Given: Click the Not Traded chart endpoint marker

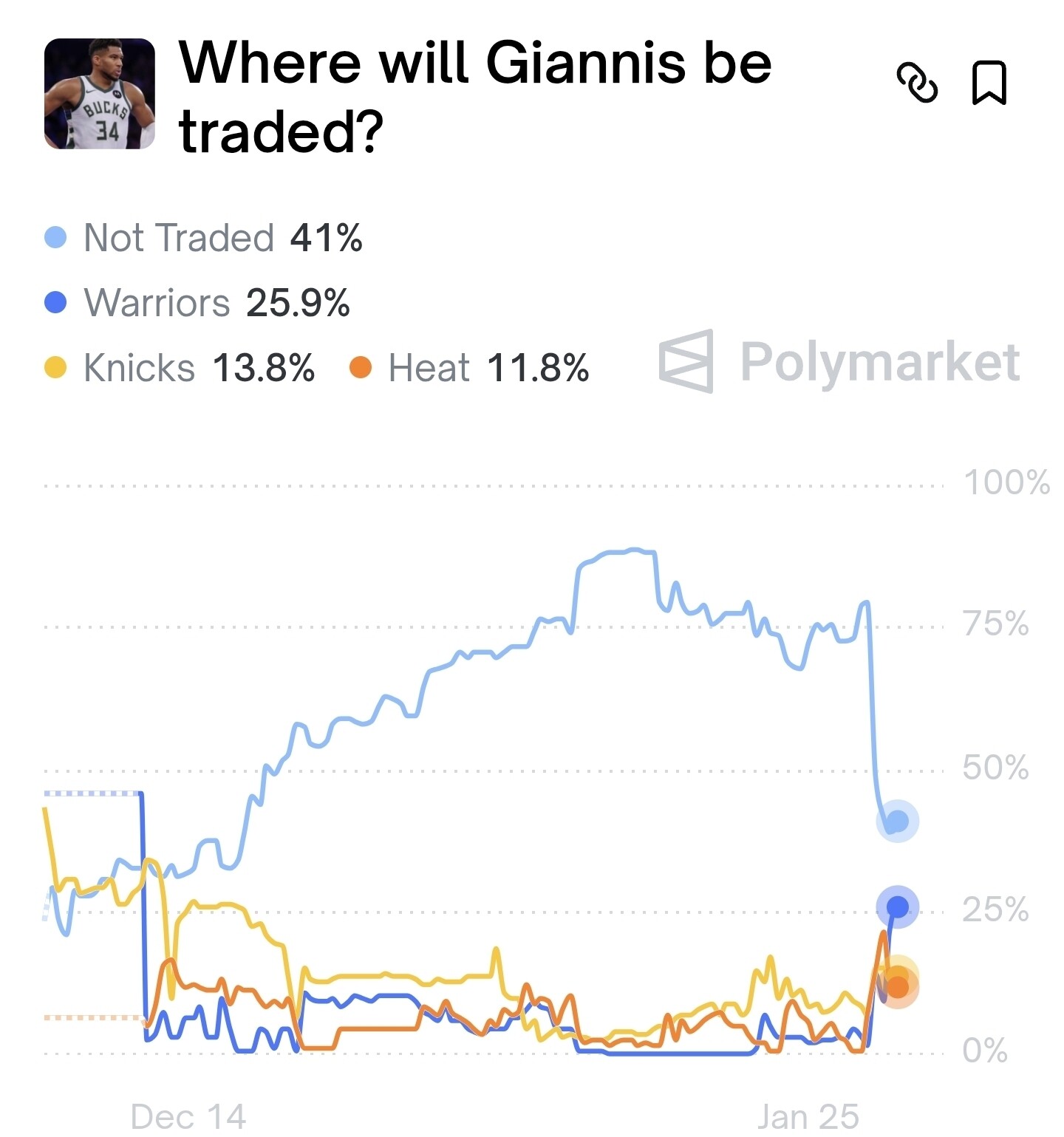Looking at the screenshot, I should coord(897,821).
